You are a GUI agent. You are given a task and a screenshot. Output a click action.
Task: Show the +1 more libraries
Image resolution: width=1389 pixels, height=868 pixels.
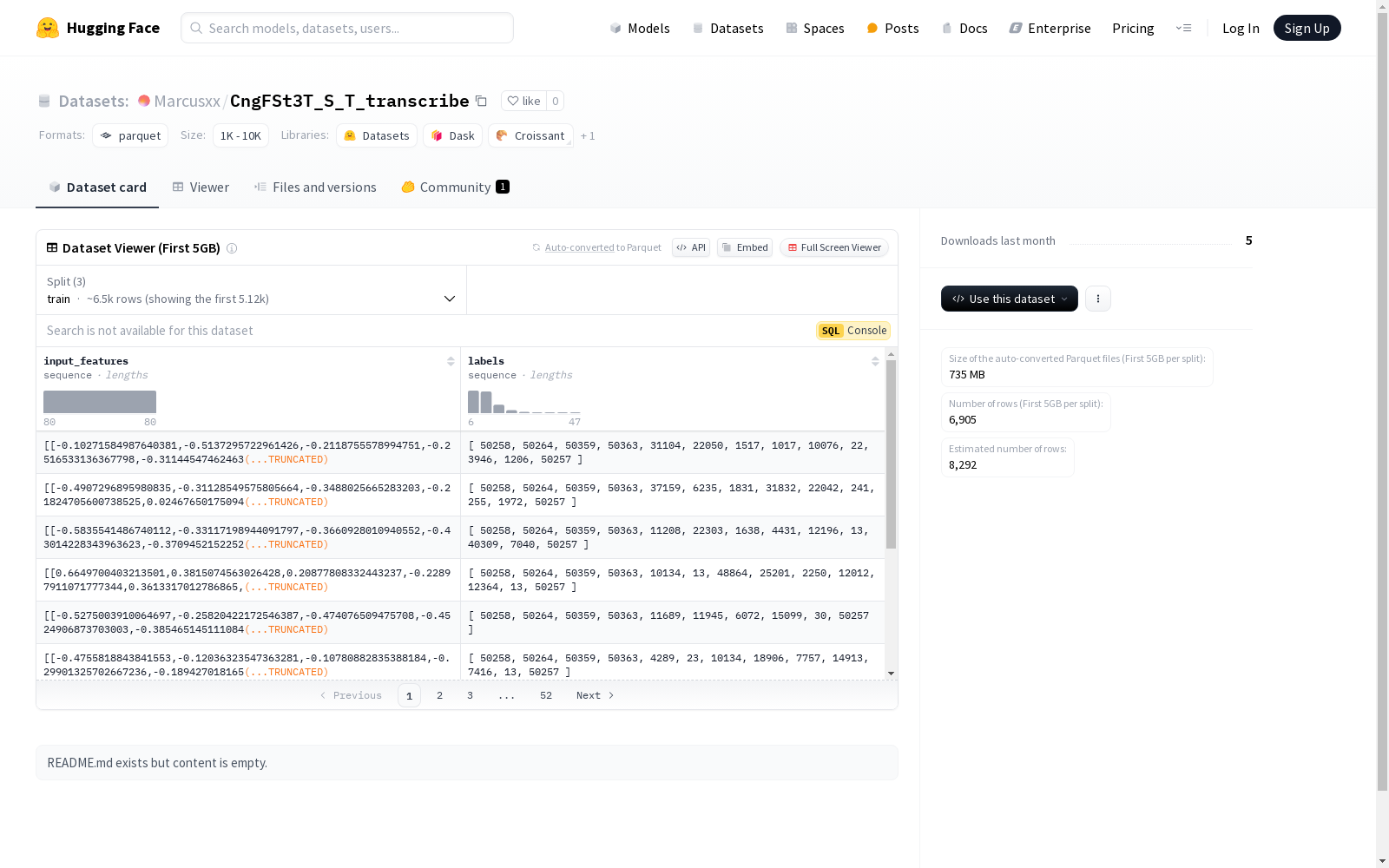[x=588, y=135]
